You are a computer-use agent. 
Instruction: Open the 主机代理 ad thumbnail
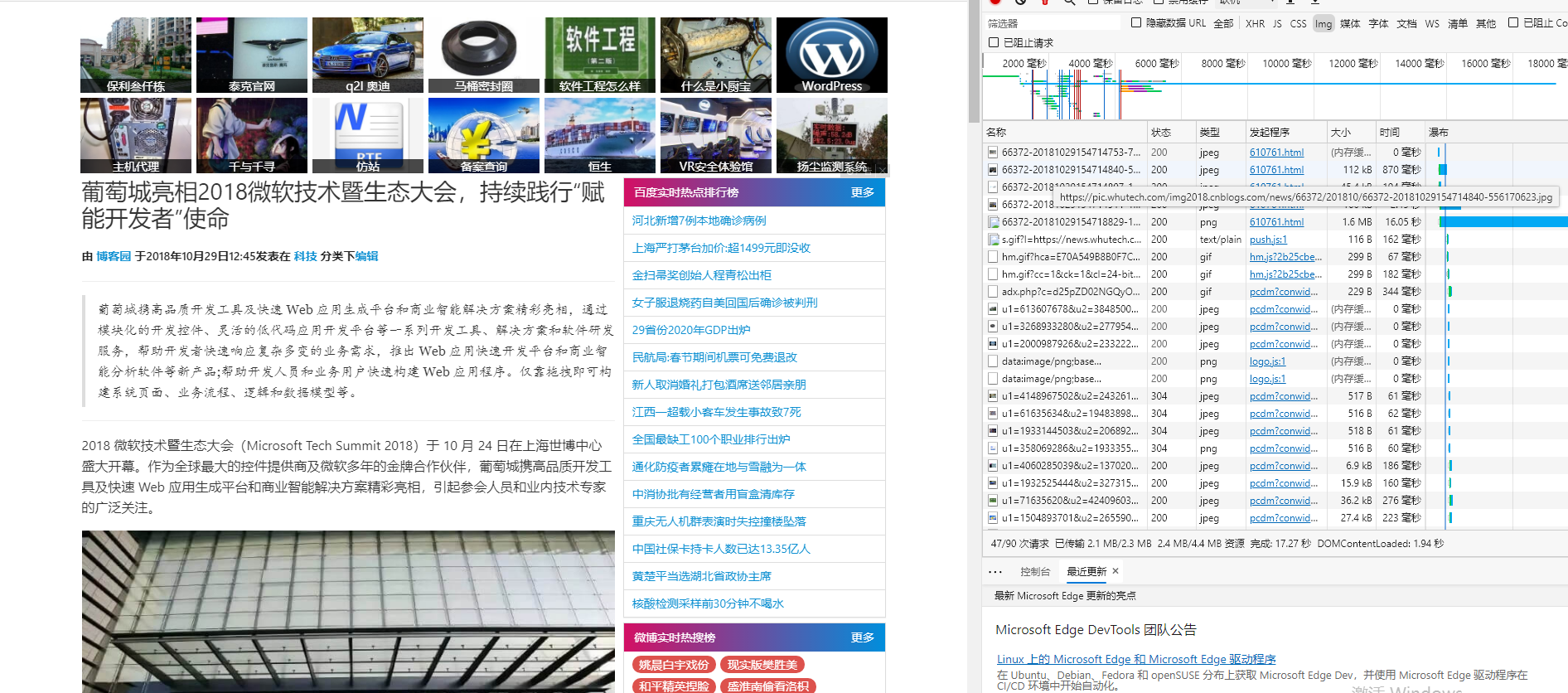[x=136, y=135]
